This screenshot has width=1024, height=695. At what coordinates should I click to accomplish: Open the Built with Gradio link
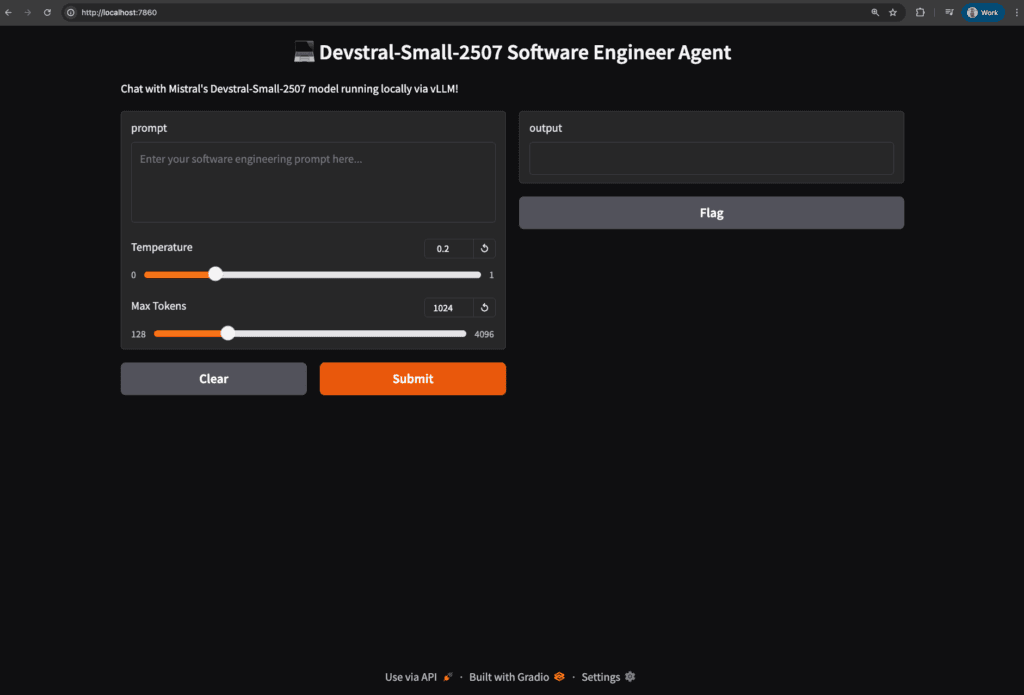coord(517,677)
